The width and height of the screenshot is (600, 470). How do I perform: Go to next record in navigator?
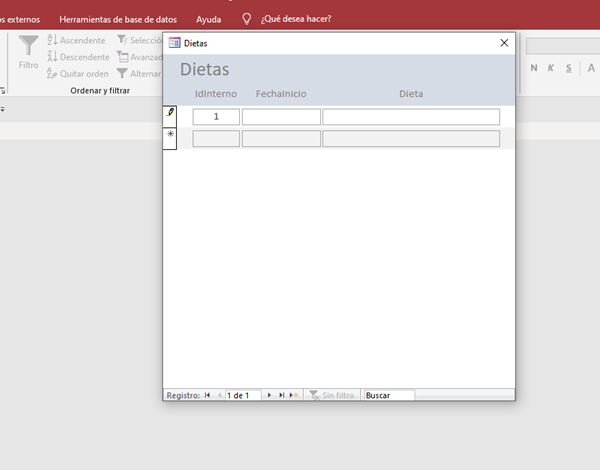(269, 396)
